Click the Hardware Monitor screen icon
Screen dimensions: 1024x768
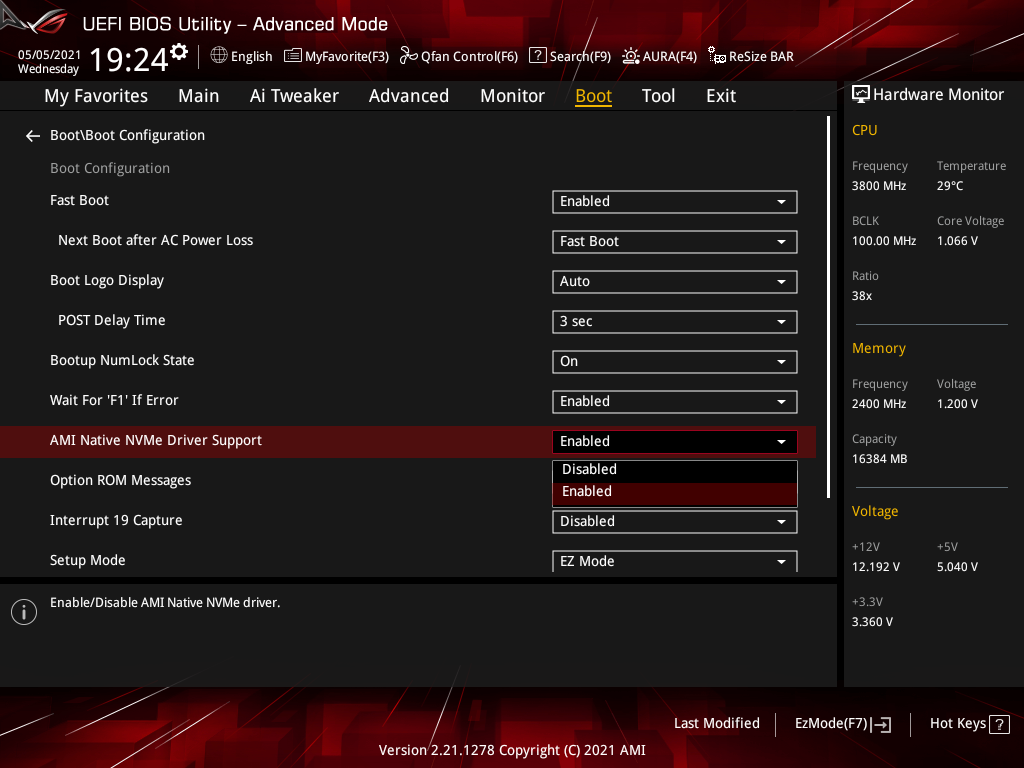click(x=861, y=95)
